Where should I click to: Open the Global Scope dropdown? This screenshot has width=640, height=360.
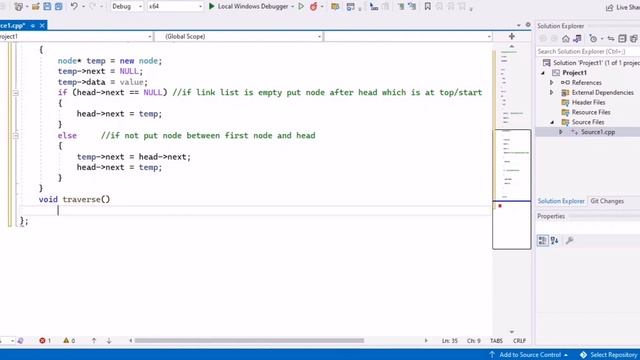pyautogui.click(x=239, y=36)
